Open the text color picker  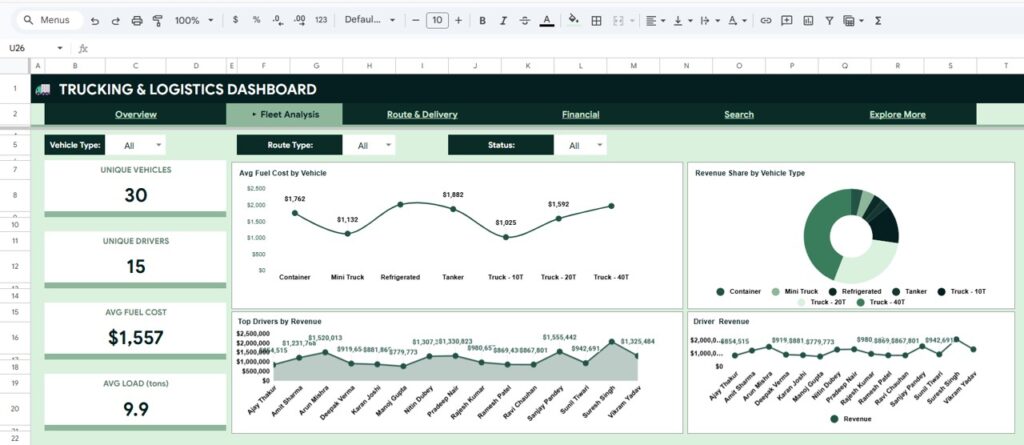[x=547, y=21]
